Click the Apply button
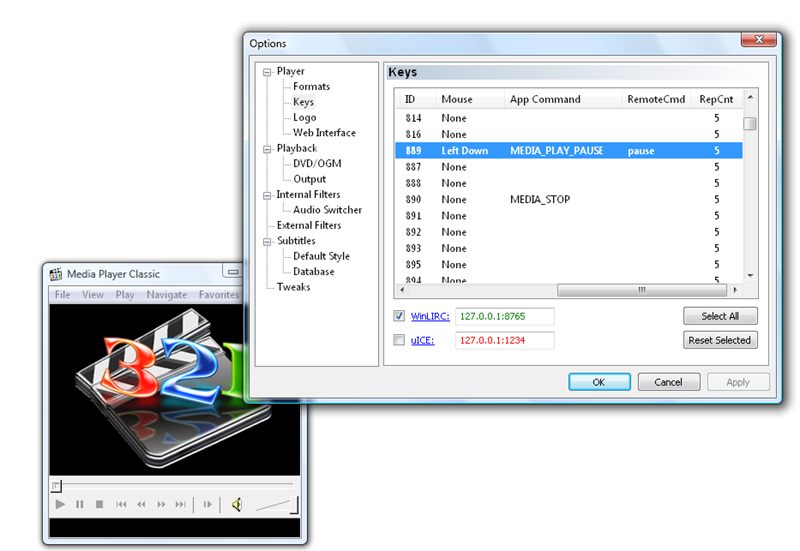 coord(738,382)
